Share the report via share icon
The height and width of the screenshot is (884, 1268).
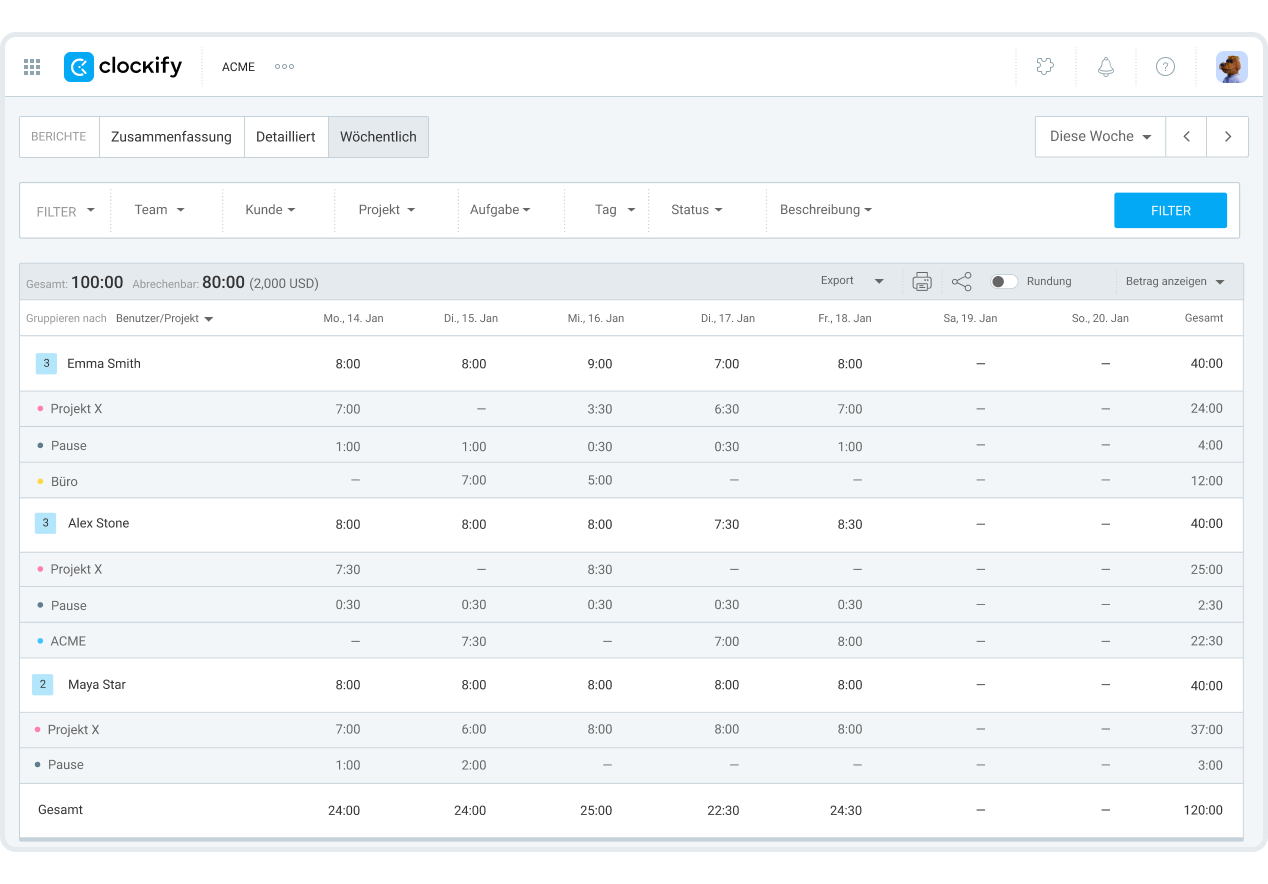click(x=961, y=282)
